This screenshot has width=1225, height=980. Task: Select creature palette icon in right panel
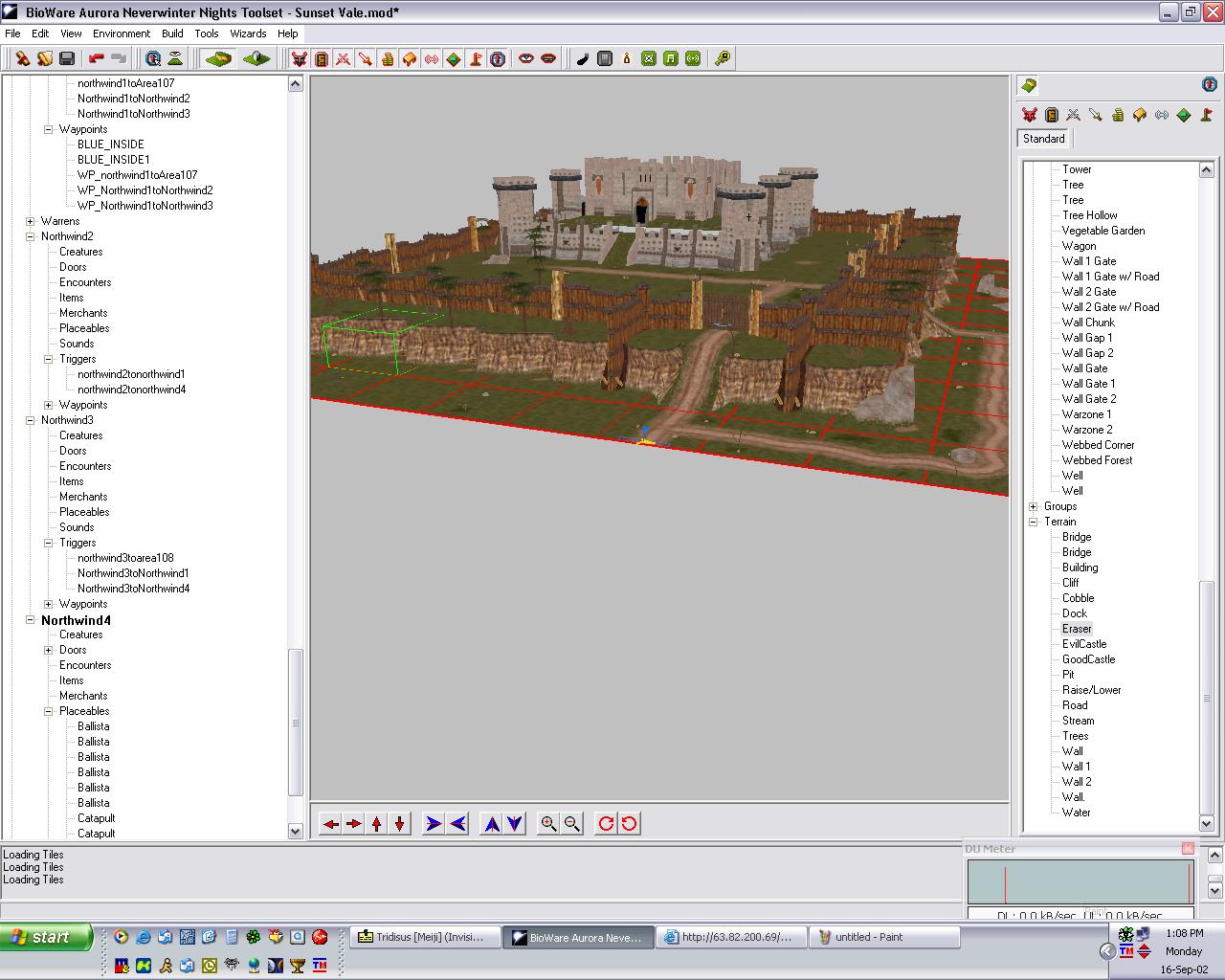[x=1030, y=115]
